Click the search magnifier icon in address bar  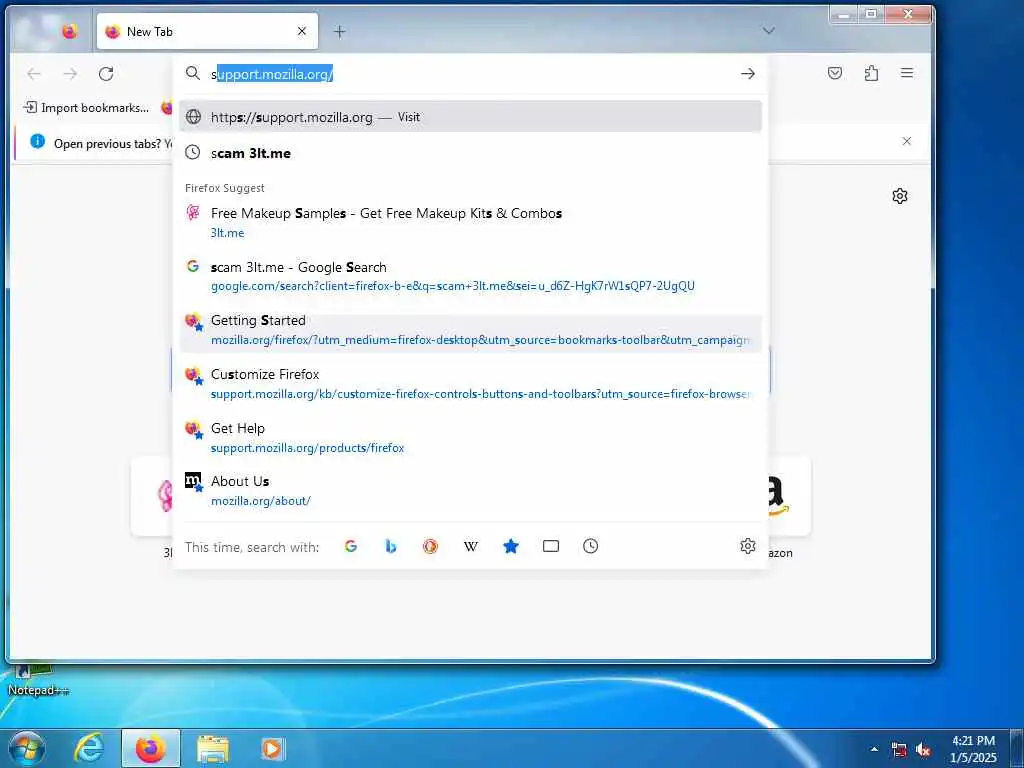click(193, 73)
